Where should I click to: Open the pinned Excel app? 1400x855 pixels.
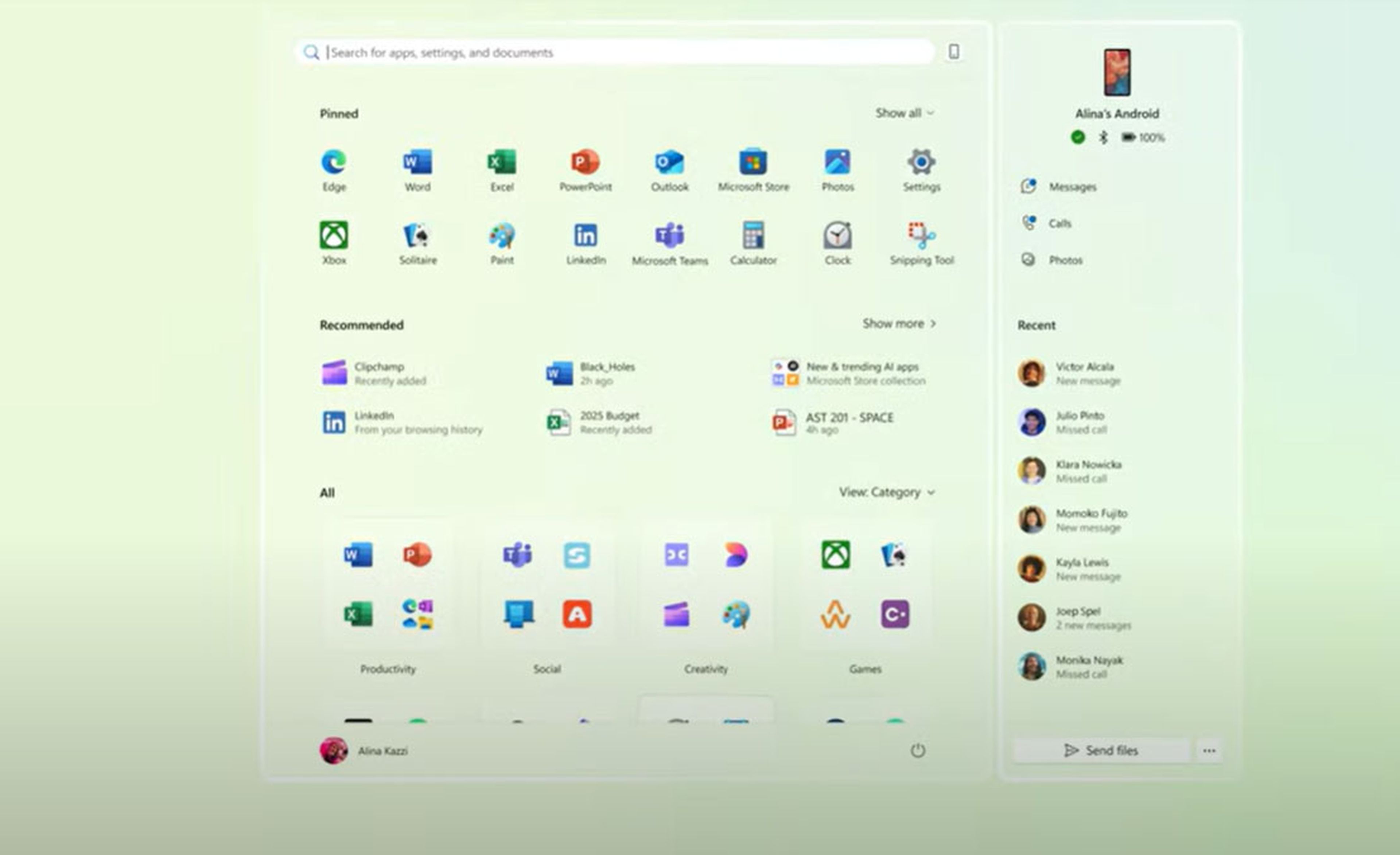pos(502,170)
